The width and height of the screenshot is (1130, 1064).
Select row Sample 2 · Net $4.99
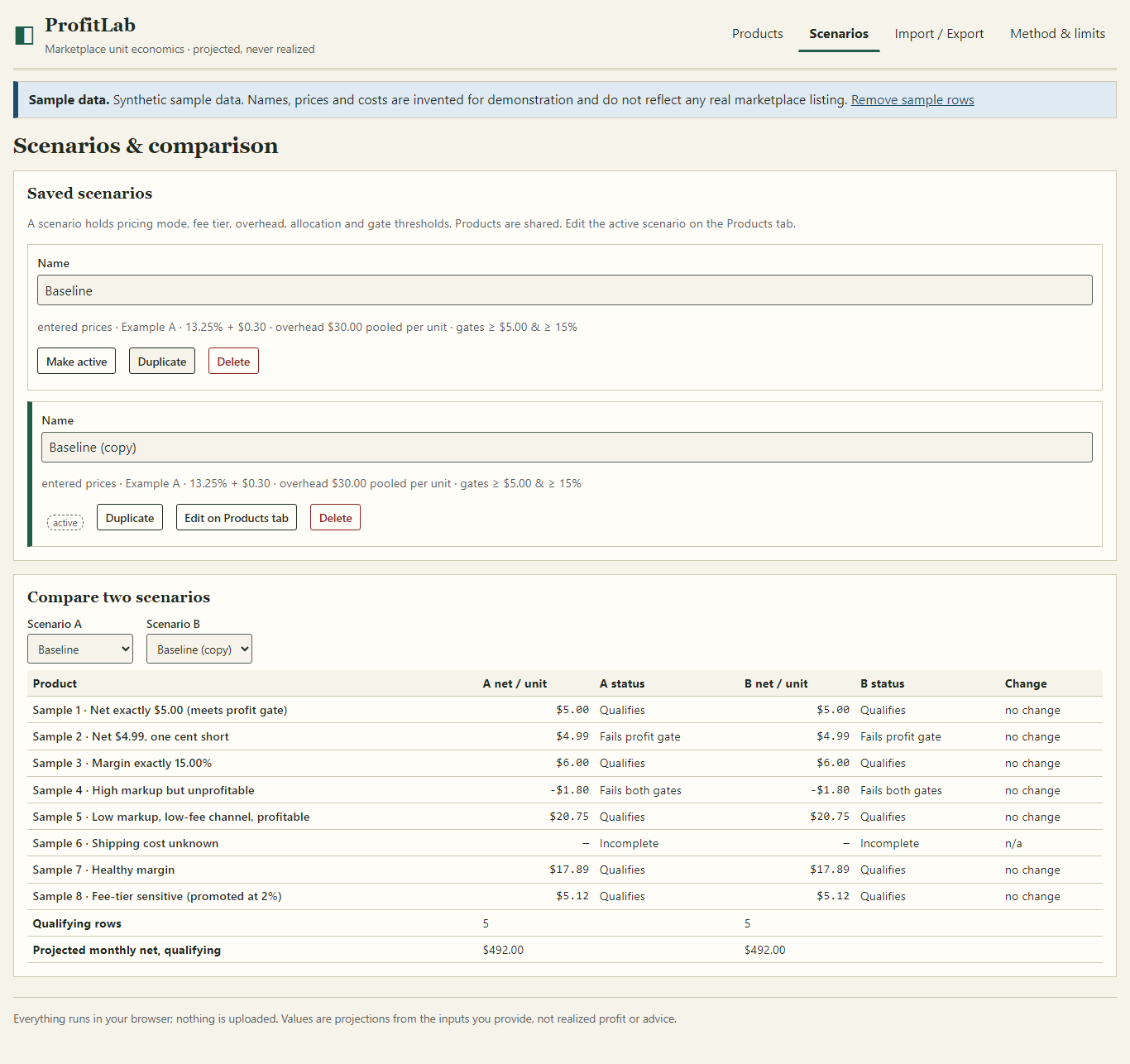565,736
